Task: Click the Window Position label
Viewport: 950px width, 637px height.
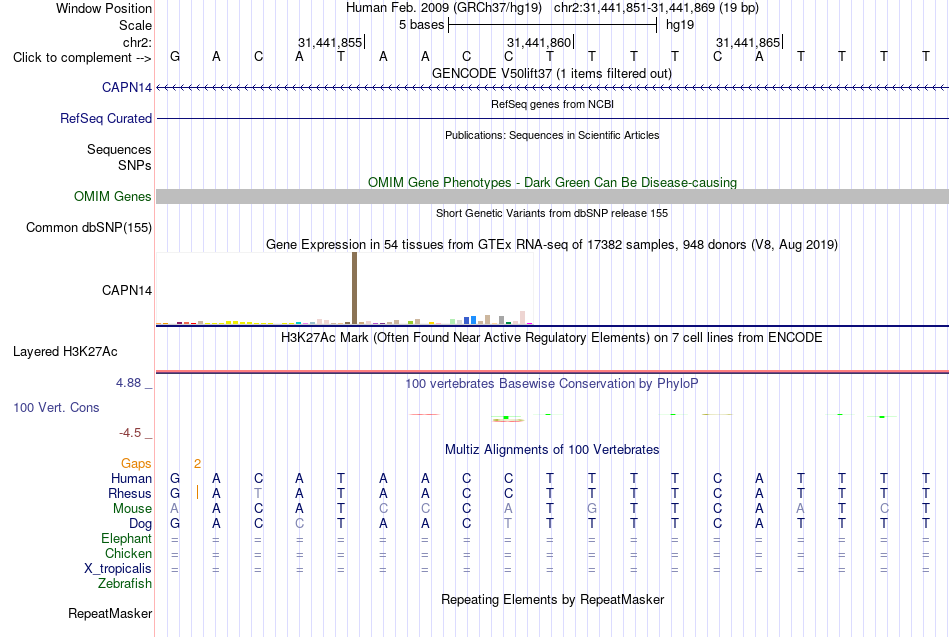Action: (x=104, y=8)
